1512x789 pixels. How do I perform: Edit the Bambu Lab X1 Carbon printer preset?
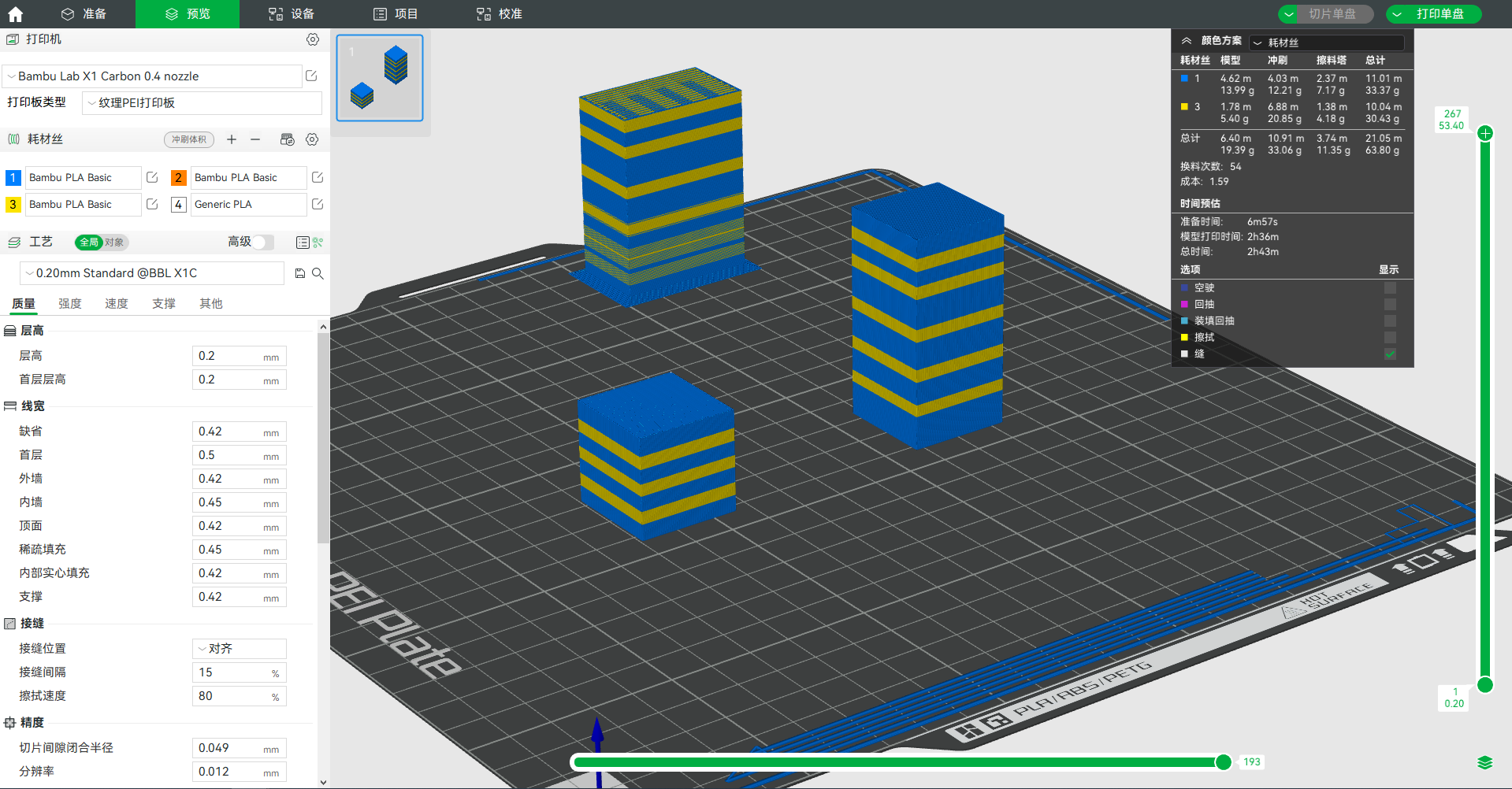(x=311, y=76)
